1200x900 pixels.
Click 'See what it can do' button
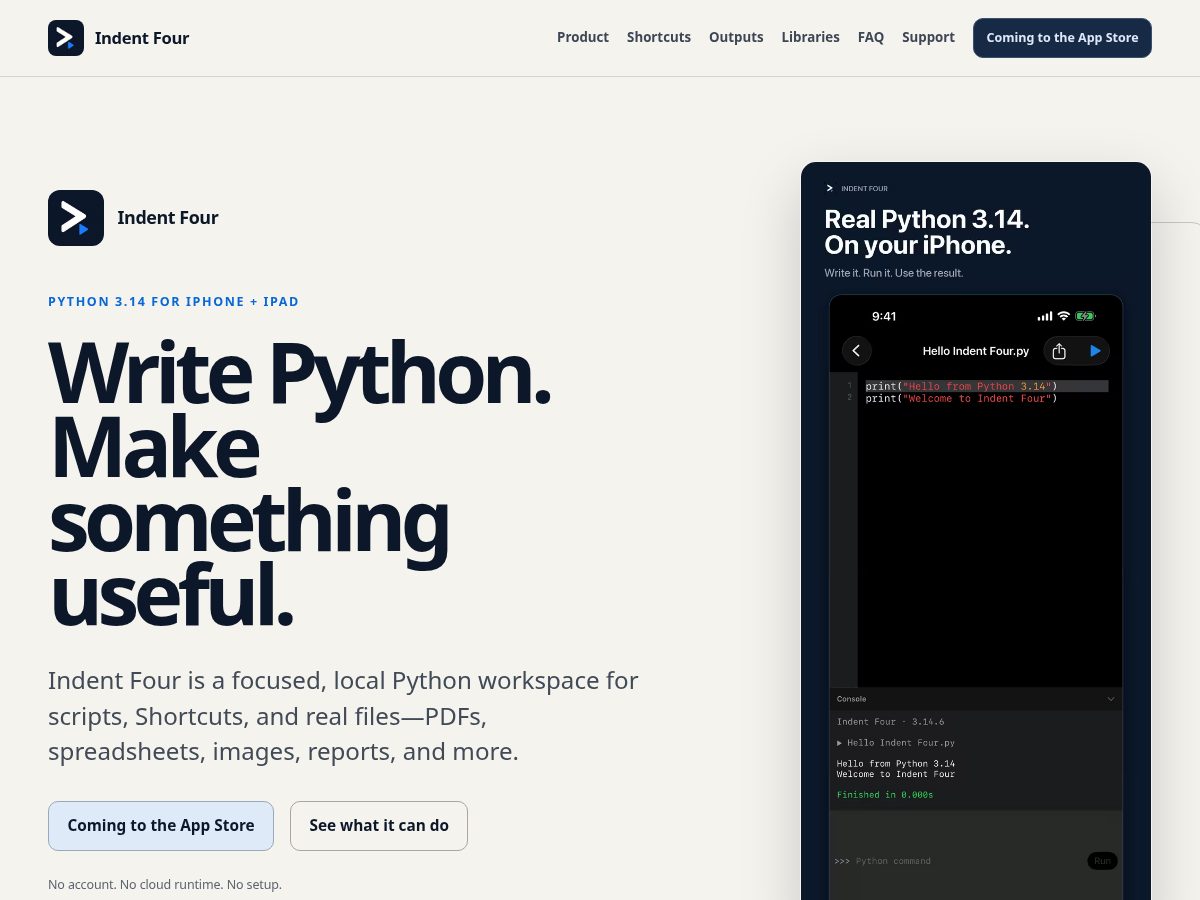click(x=379, y=826)
